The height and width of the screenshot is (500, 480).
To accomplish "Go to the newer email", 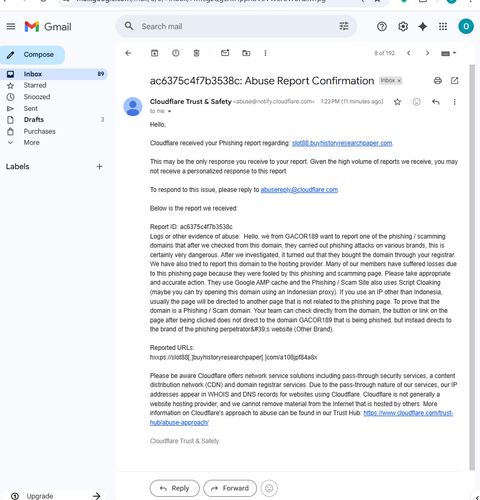I will coord(409,53).
